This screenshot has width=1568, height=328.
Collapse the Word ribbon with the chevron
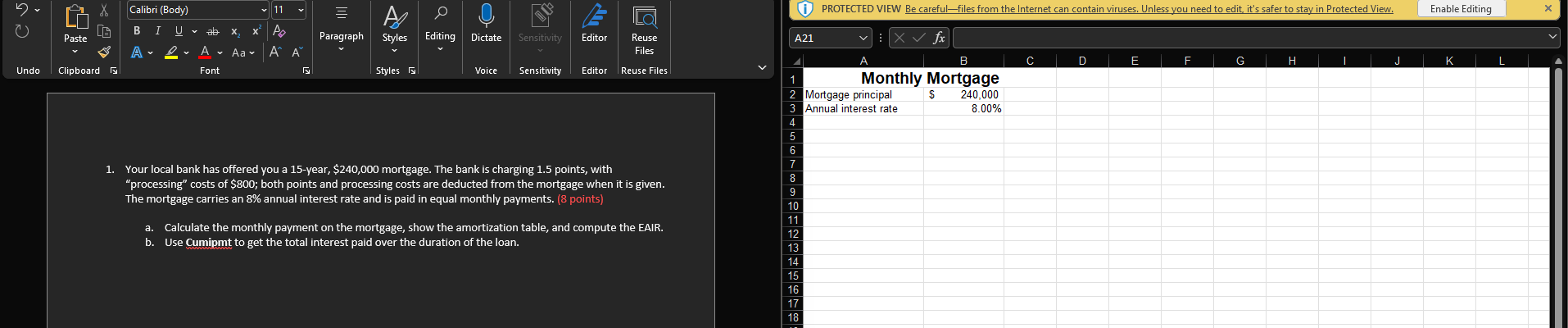[762, 68]
